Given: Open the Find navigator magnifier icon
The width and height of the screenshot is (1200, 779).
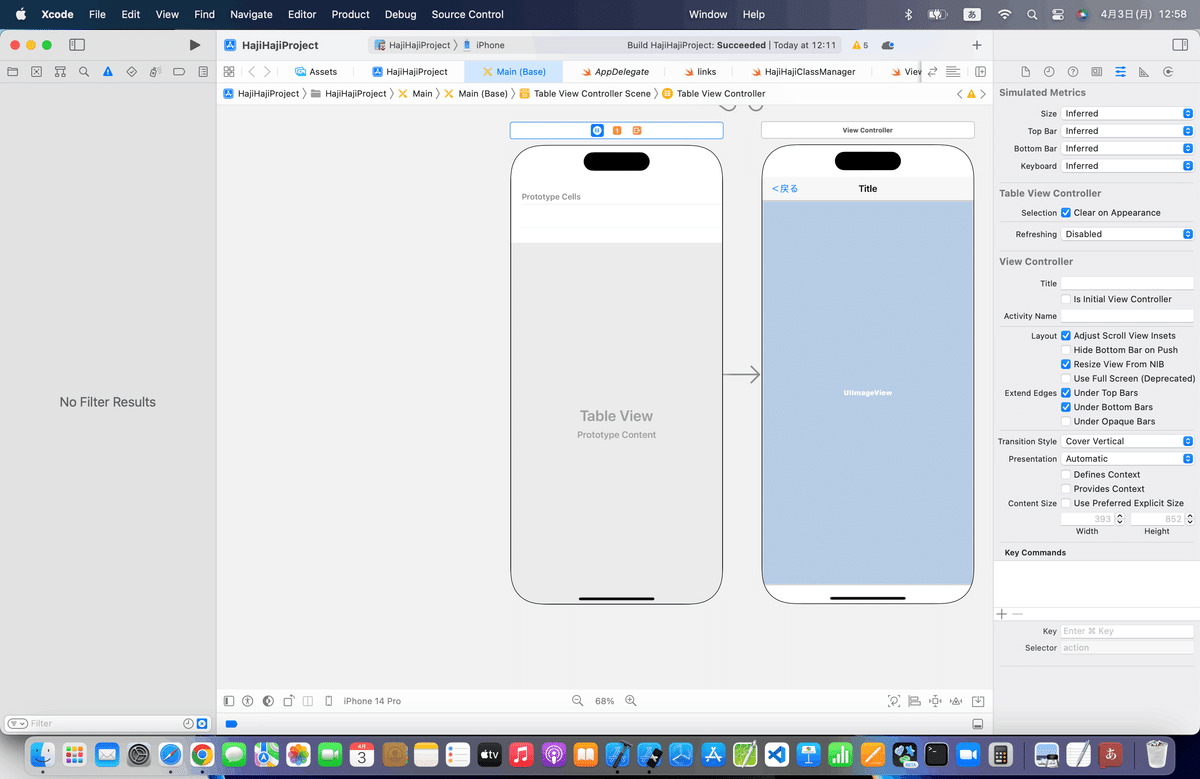Looking at the screenshot, I should click(84, 72).
